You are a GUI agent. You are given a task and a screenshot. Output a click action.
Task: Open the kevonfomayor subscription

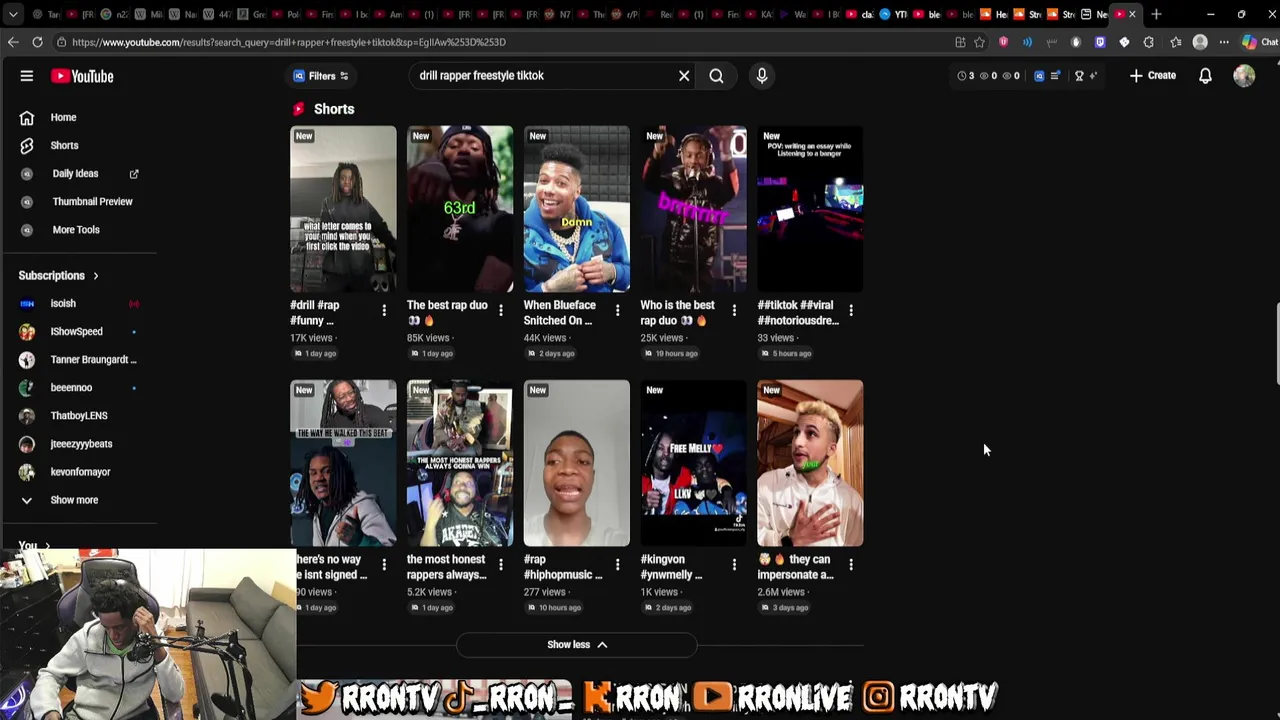click(x=78, y=471)
